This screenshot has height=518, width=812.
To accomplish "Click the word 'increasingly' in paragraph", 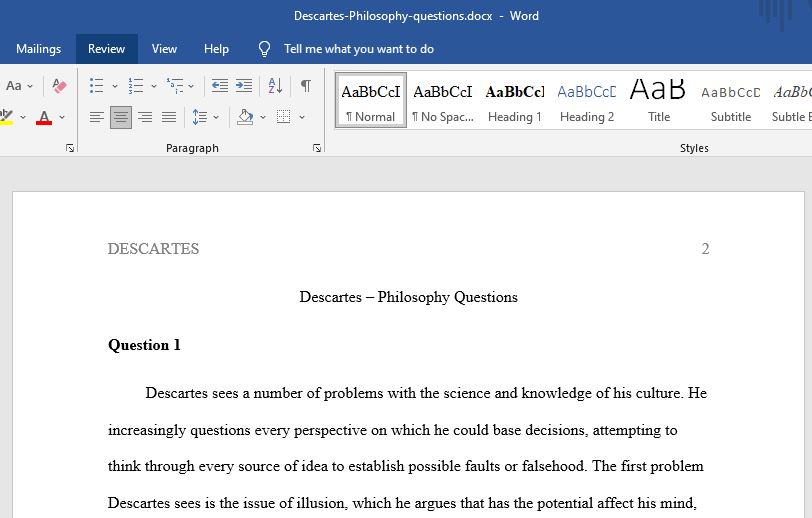I will pos(147,430).
